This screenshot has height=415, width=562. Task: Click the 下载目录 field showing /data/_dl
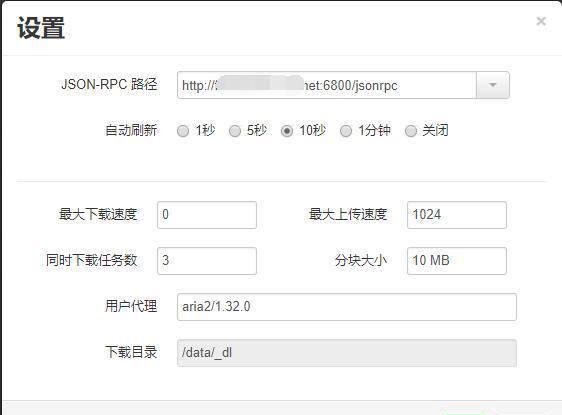(347, 353)
